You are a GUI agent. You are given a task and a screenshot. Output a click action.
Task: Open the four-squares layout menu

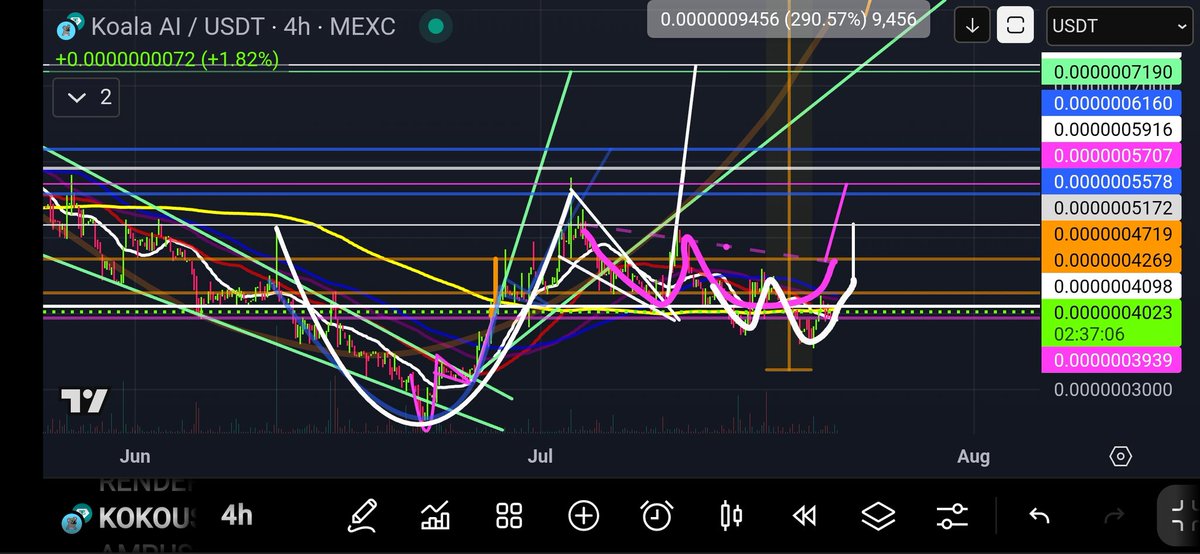[x=510, y=516]
